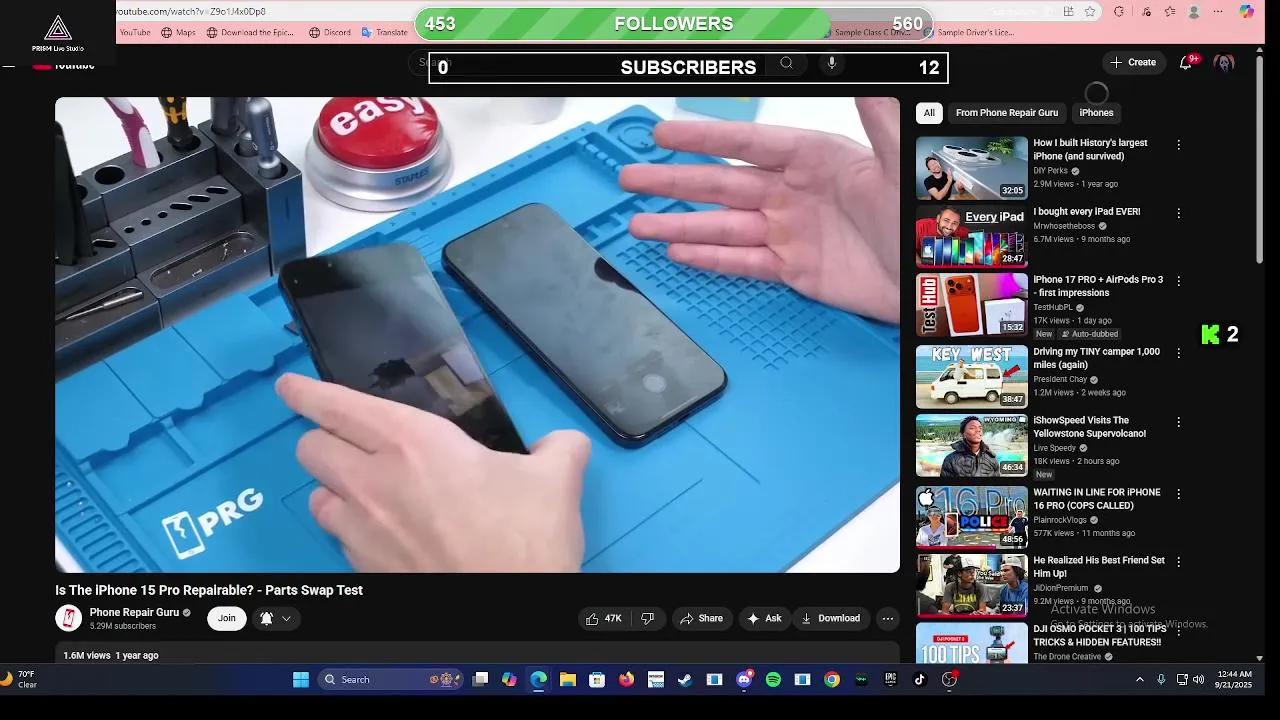
Task: Open the President Chay channel name
Action: tap(1060, 380)
